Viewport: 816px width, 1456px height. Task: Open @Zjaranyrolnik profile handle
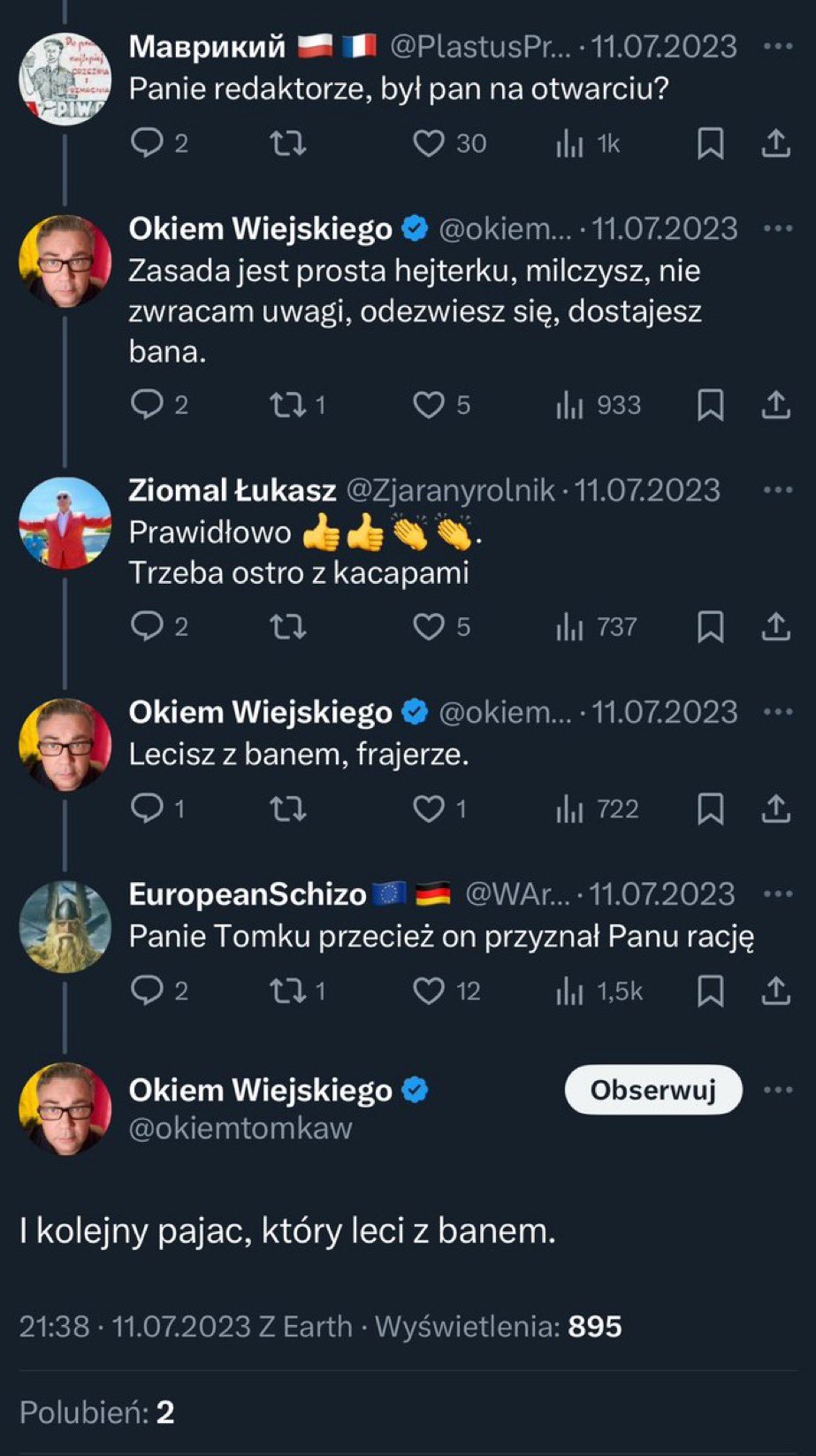[450, 490]
